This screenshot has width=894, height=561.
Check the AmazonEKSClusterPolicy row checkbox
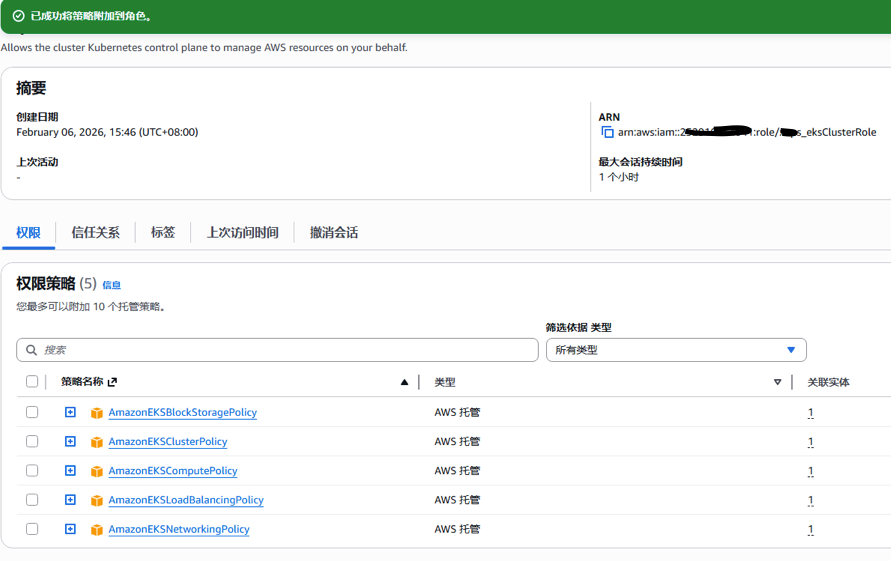tap(32, 441)
